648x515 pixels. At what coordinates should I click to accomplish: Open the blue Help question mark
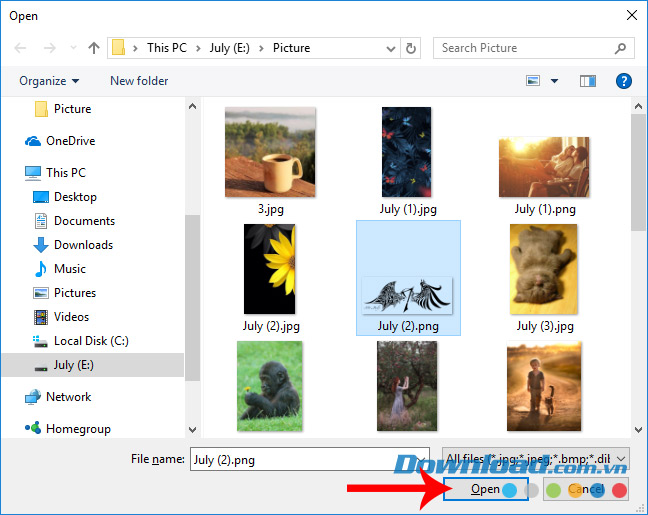click(623, 81)
